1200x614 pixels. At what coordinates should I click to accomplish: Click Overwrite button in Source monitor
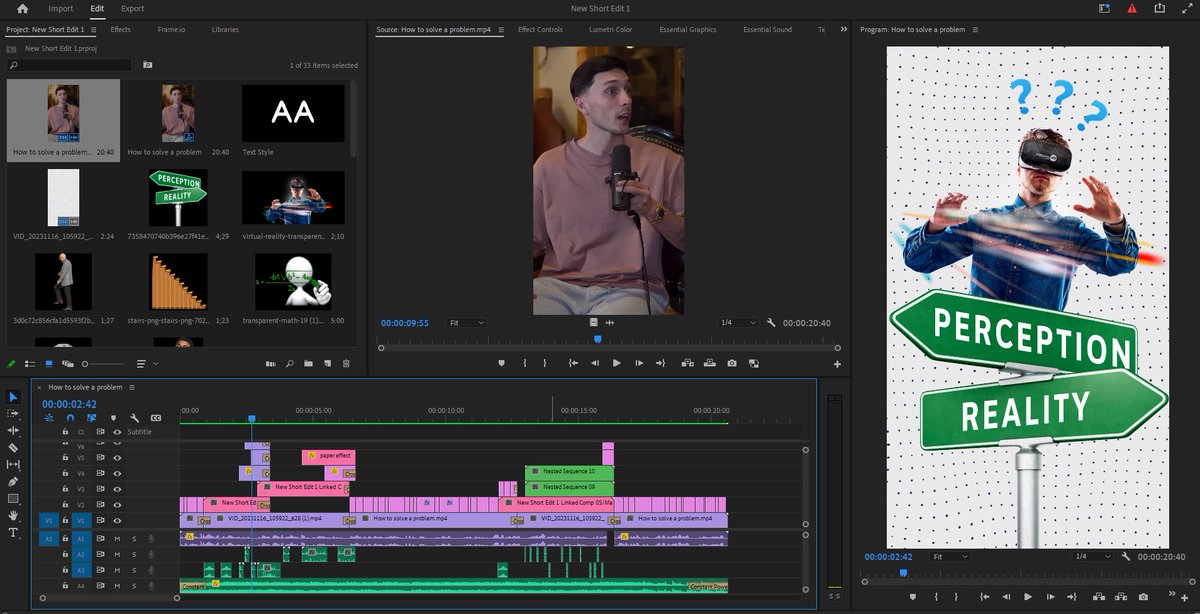[x=711, y=363]
